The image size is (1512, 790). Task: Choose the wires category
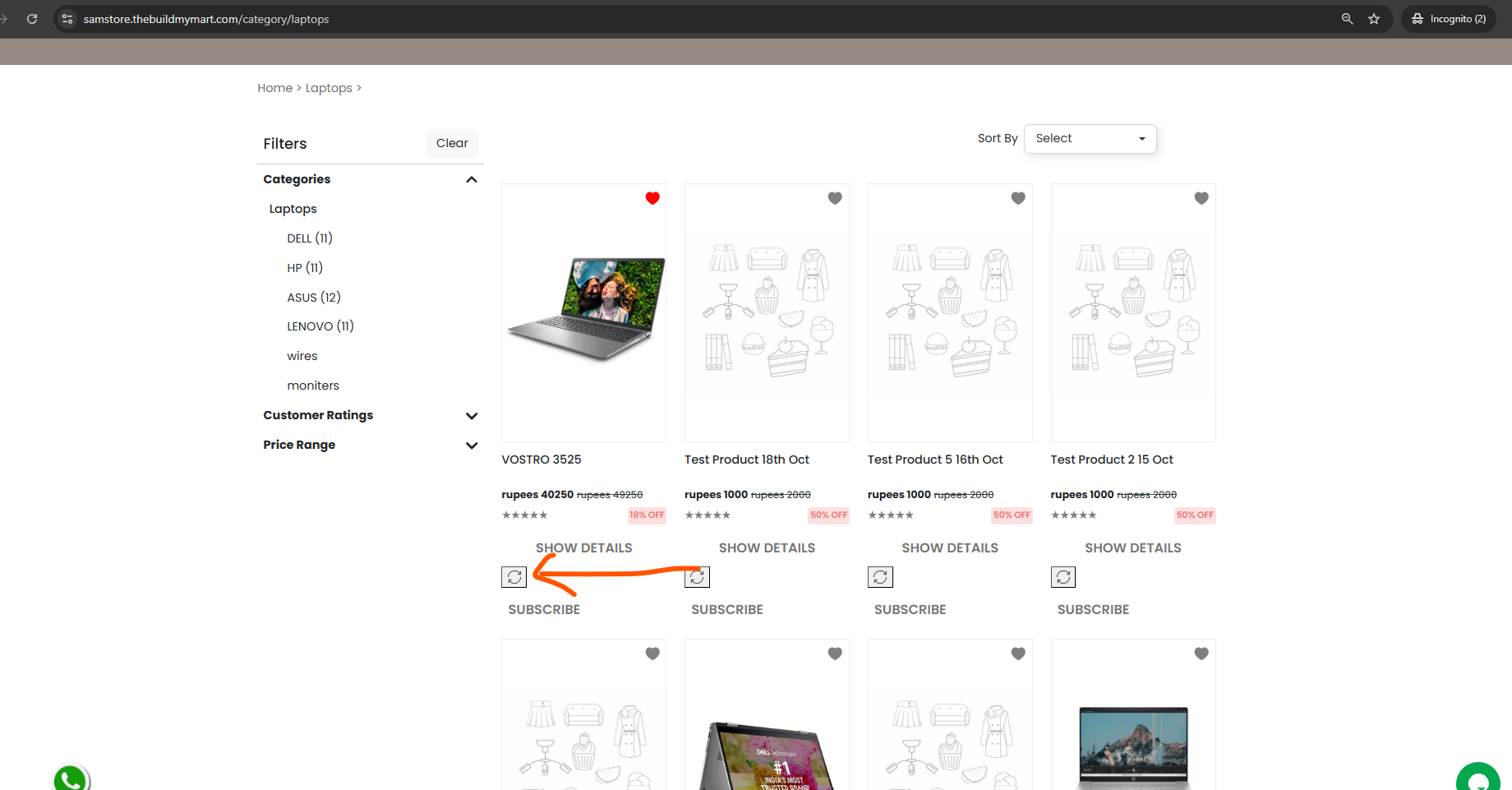point(302,356)
